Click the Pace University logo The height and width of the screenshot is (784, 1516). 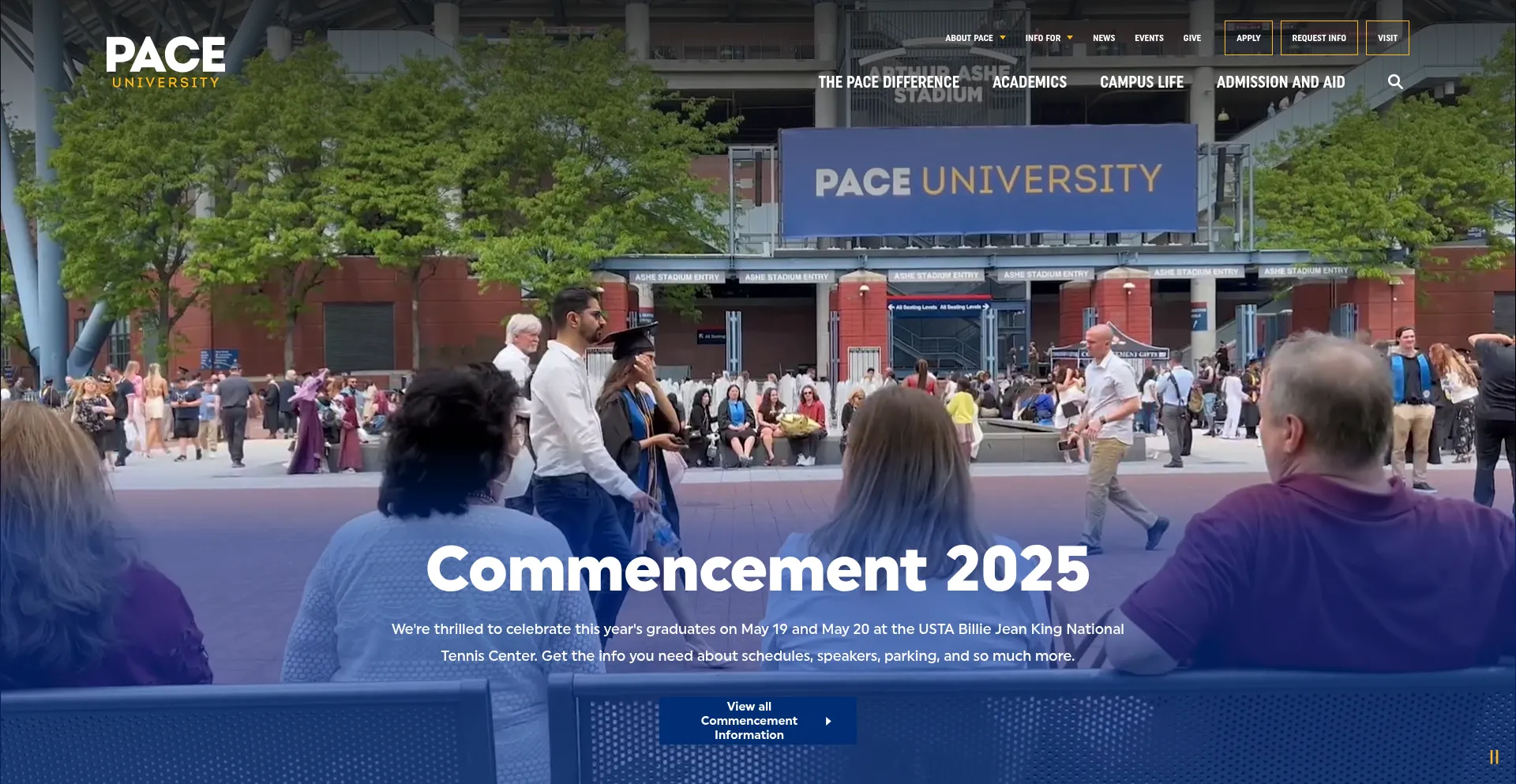(x=166, y=62)
